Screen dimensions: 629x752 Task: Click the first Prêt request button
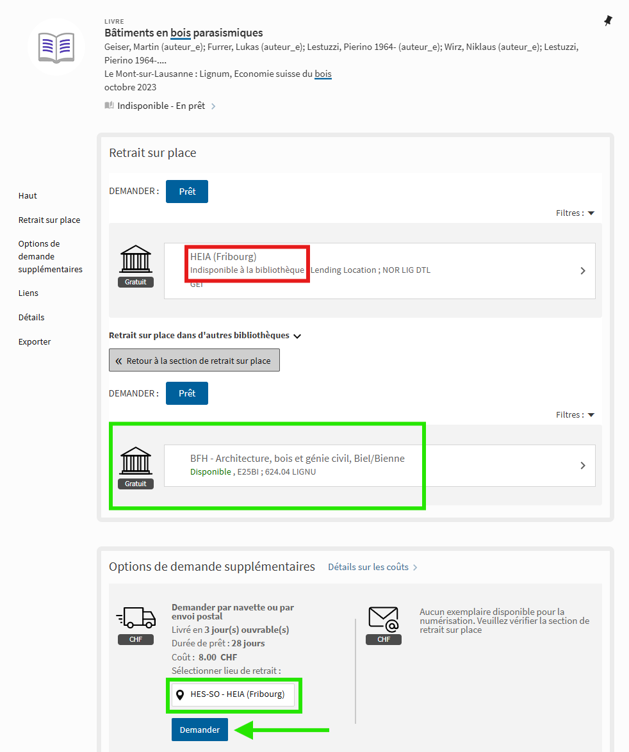coord(187,191)
